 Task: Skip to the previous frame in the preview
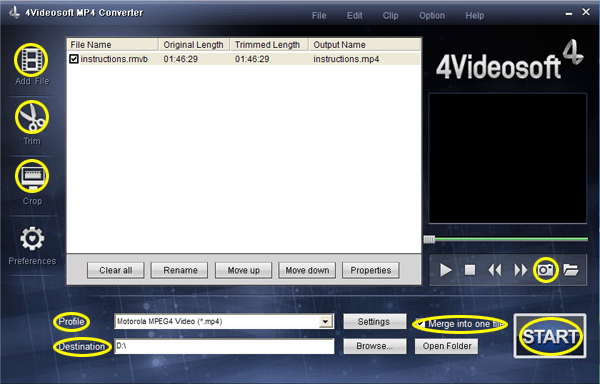click(x=495, y=270)
